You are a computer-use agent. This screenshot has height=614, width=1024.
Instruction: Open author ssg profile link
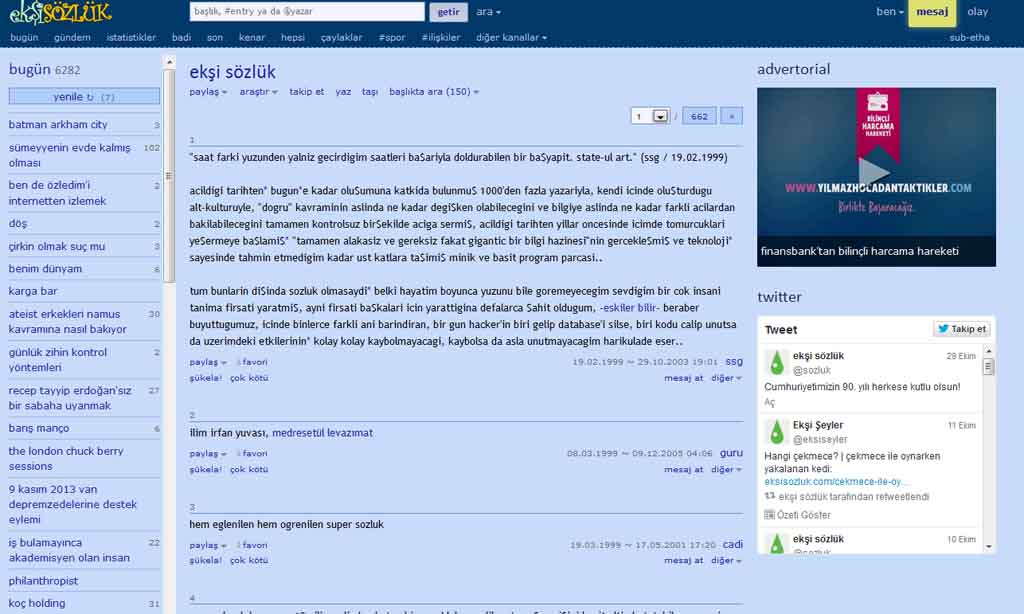pyautogui.click(x=734, y=361)
